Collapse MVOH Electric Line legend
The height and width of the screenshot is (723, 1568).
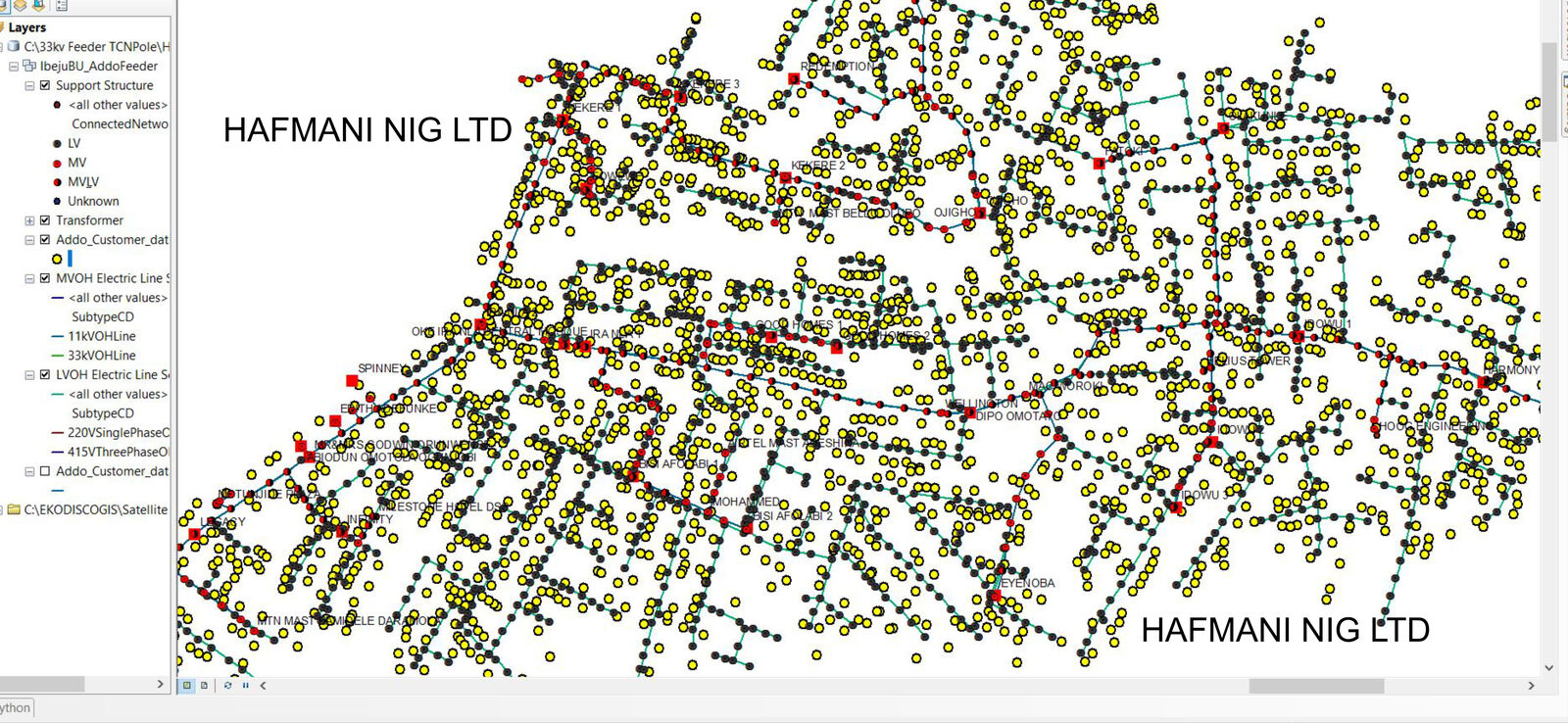point(29,278)
